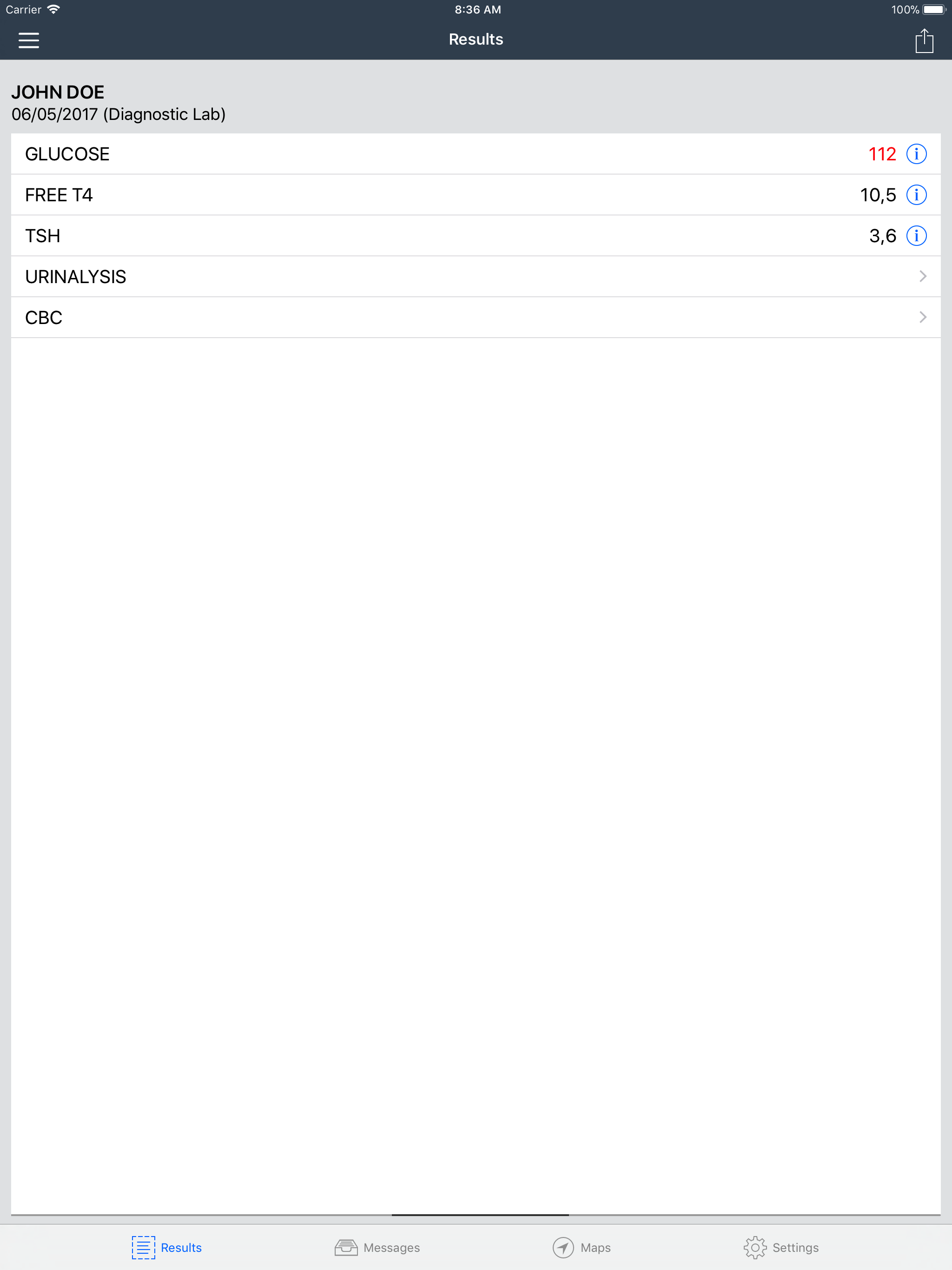Select the GLUCOSE row label

67,154
